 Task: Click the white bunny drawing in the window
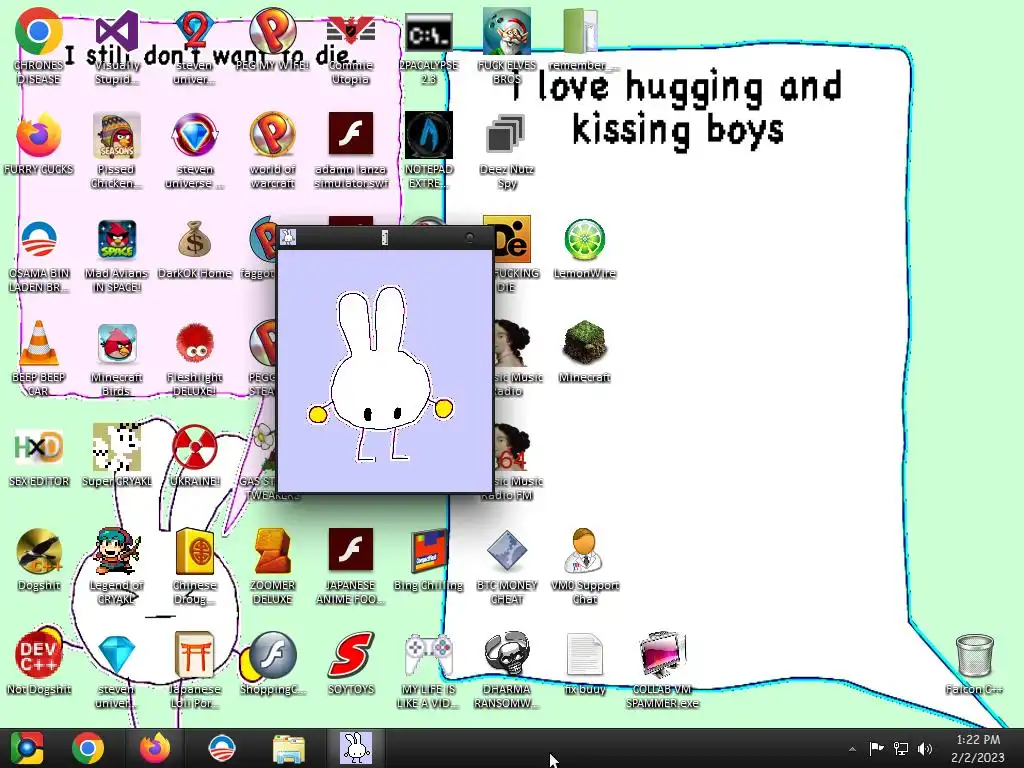(x=380, y=374)
